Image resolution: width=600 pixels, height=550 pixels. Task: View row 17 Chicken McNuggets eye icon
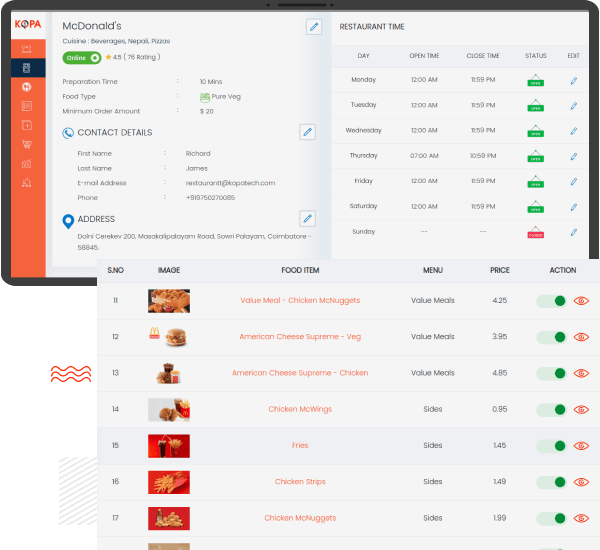click(581, 518)
